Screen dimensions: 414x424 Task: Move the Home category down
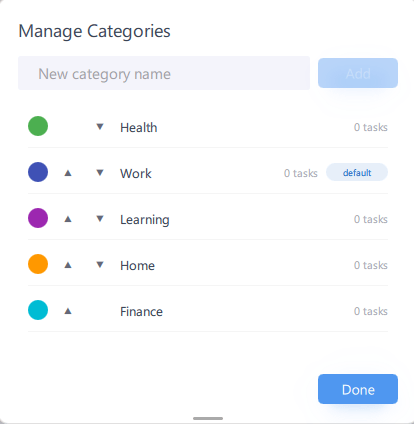tap(100, 265)
